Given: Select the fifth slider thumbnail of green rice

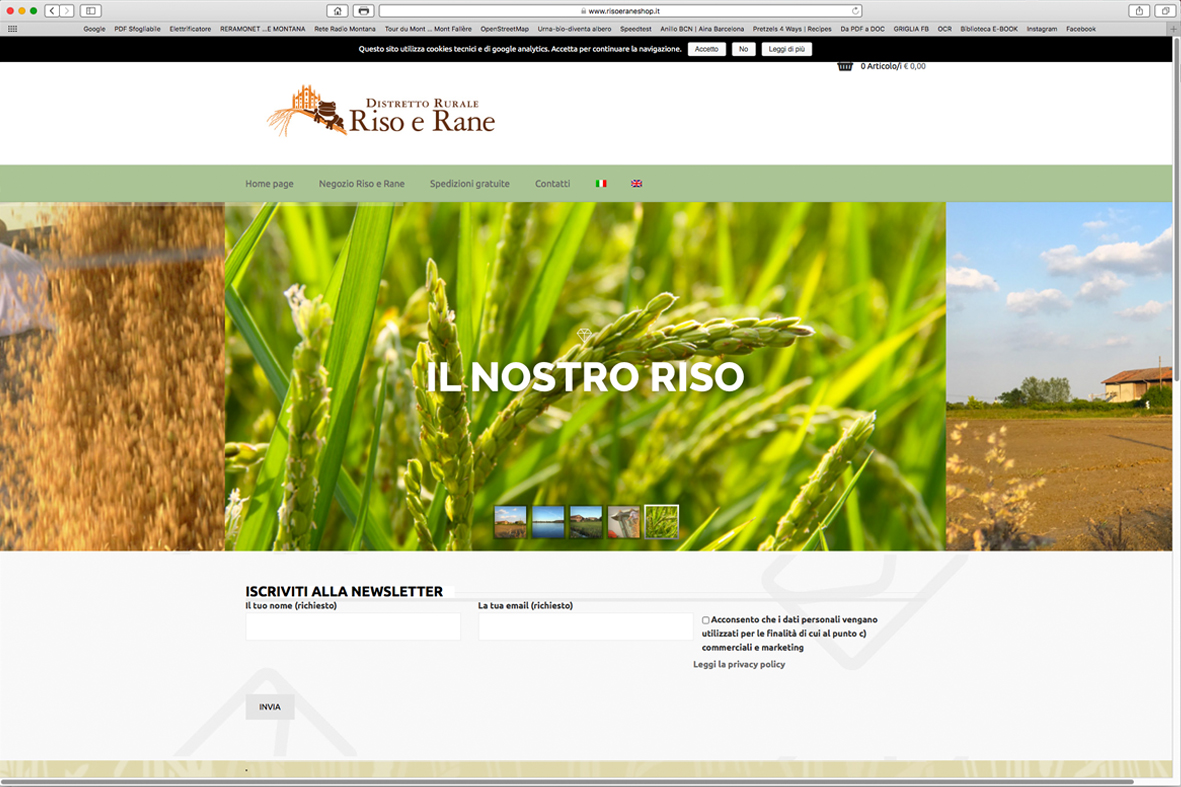Looking at the screenshot, I should click(x=661, y=522).
